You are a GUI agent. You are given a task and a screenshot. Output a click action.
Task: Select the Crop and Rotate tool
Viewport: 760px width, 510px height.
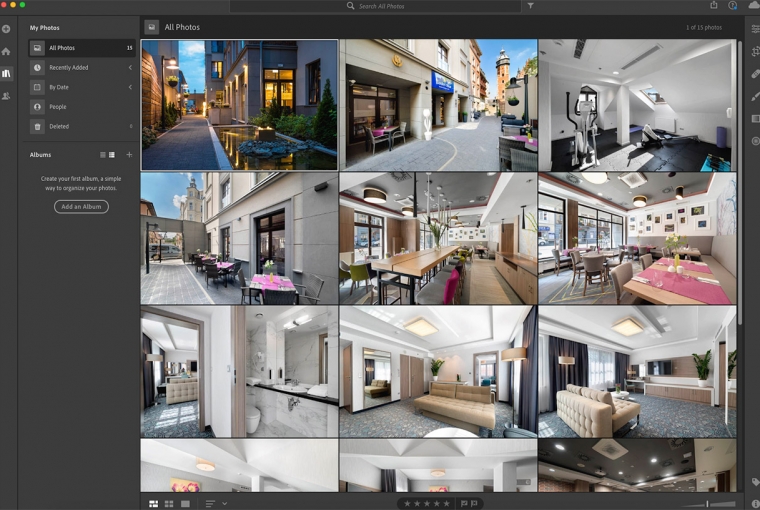[x=755, y=51]
